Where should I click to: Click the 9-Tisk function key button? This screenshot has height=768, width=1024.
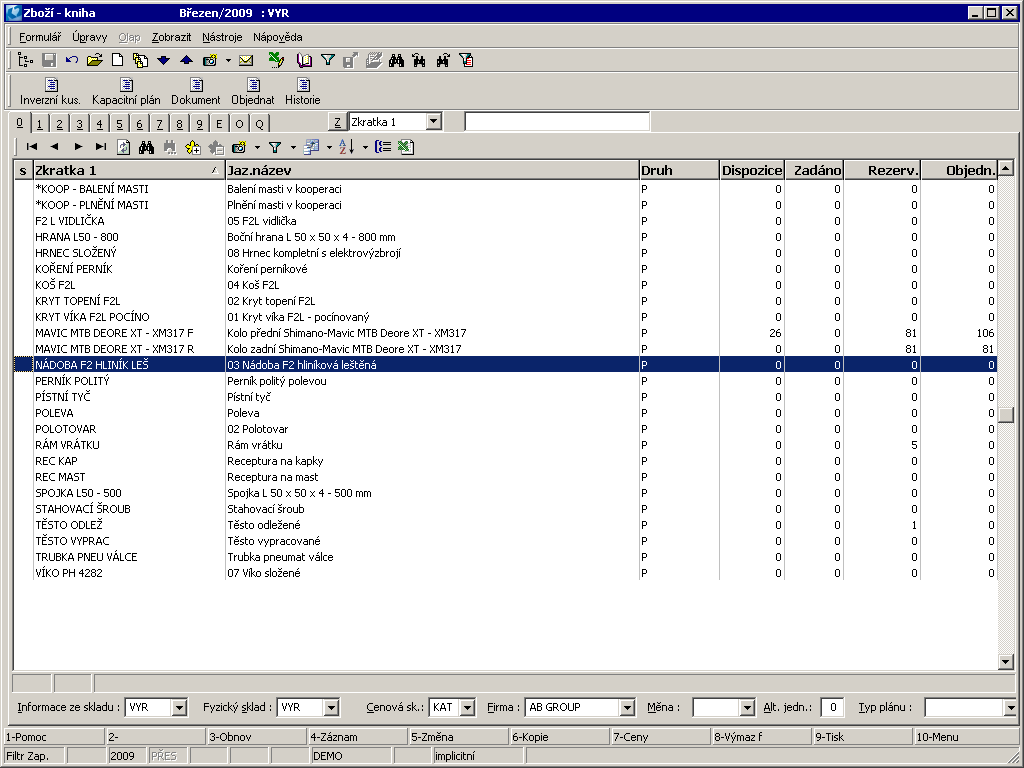(862, 737)
